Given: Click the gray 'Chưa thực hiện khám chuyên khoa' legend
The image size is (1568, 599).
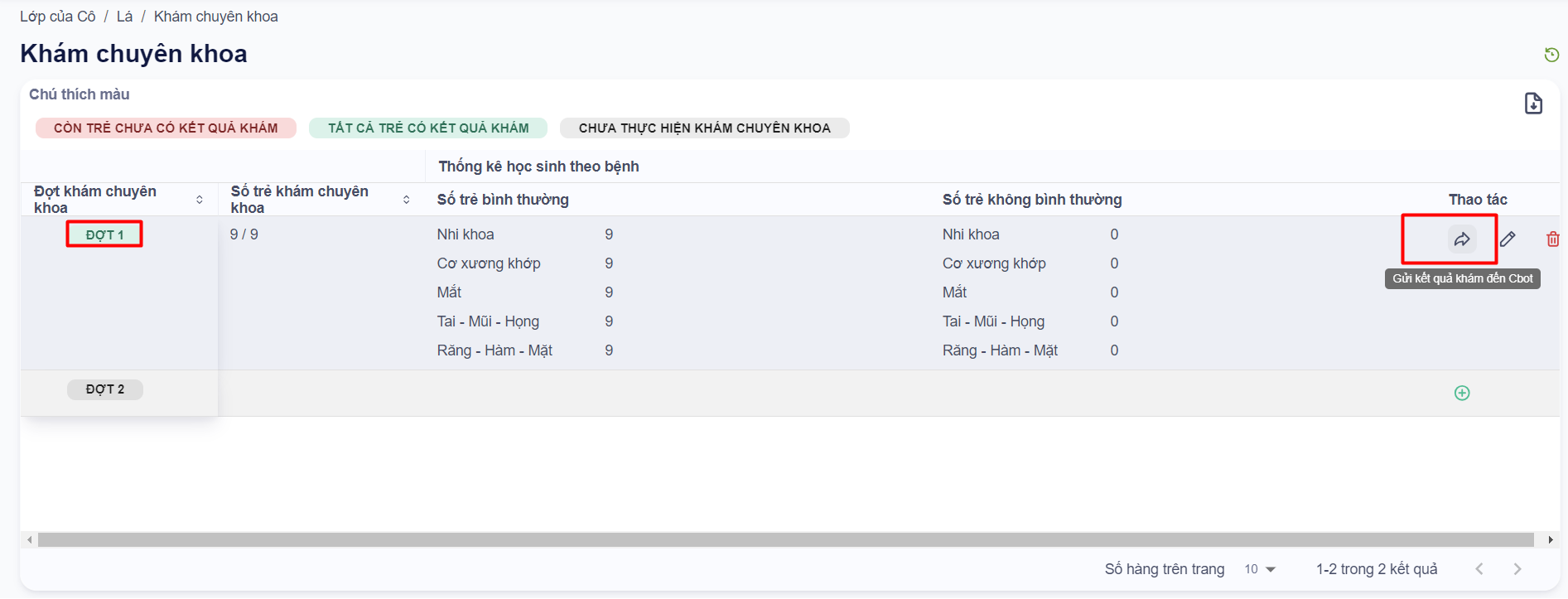Looking at the screenshot, I should 704,128.
